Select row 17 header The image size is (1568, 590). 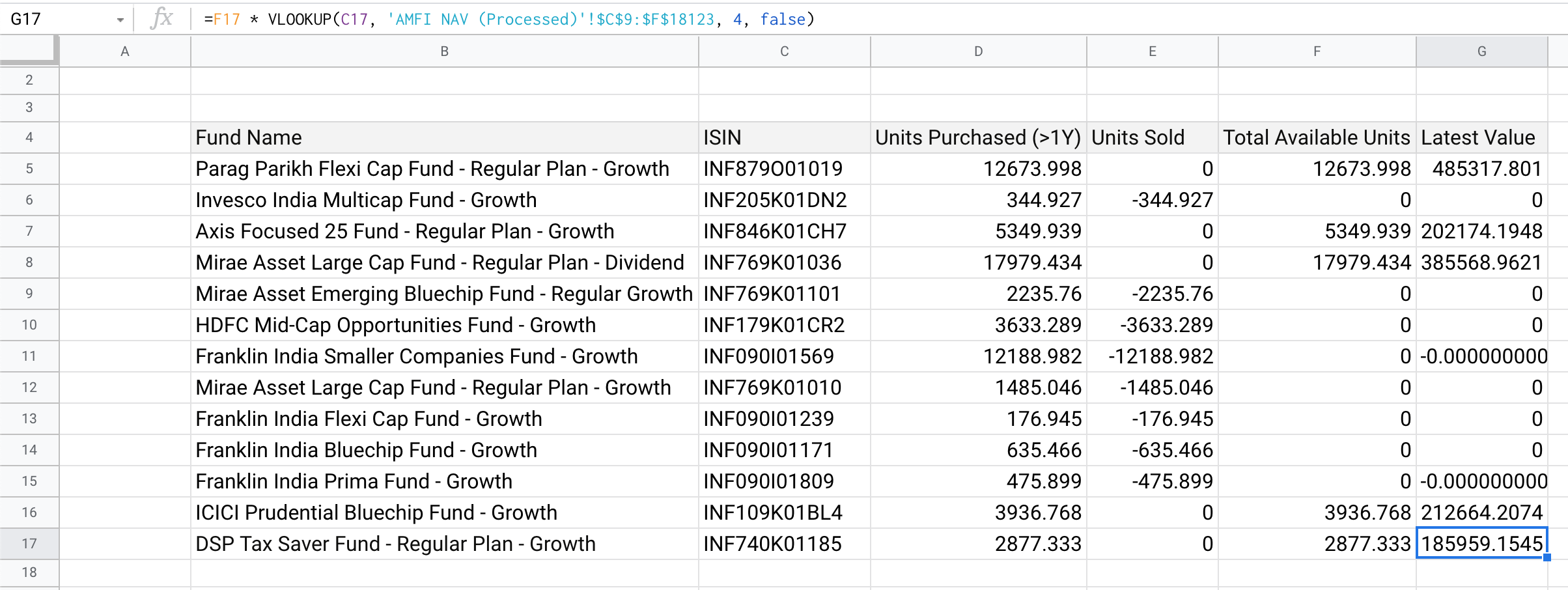click(29, 544)
